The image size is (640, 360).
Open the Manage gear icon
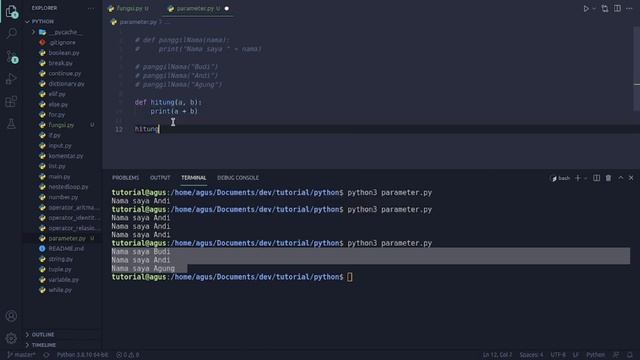click(x=11, y=338)
